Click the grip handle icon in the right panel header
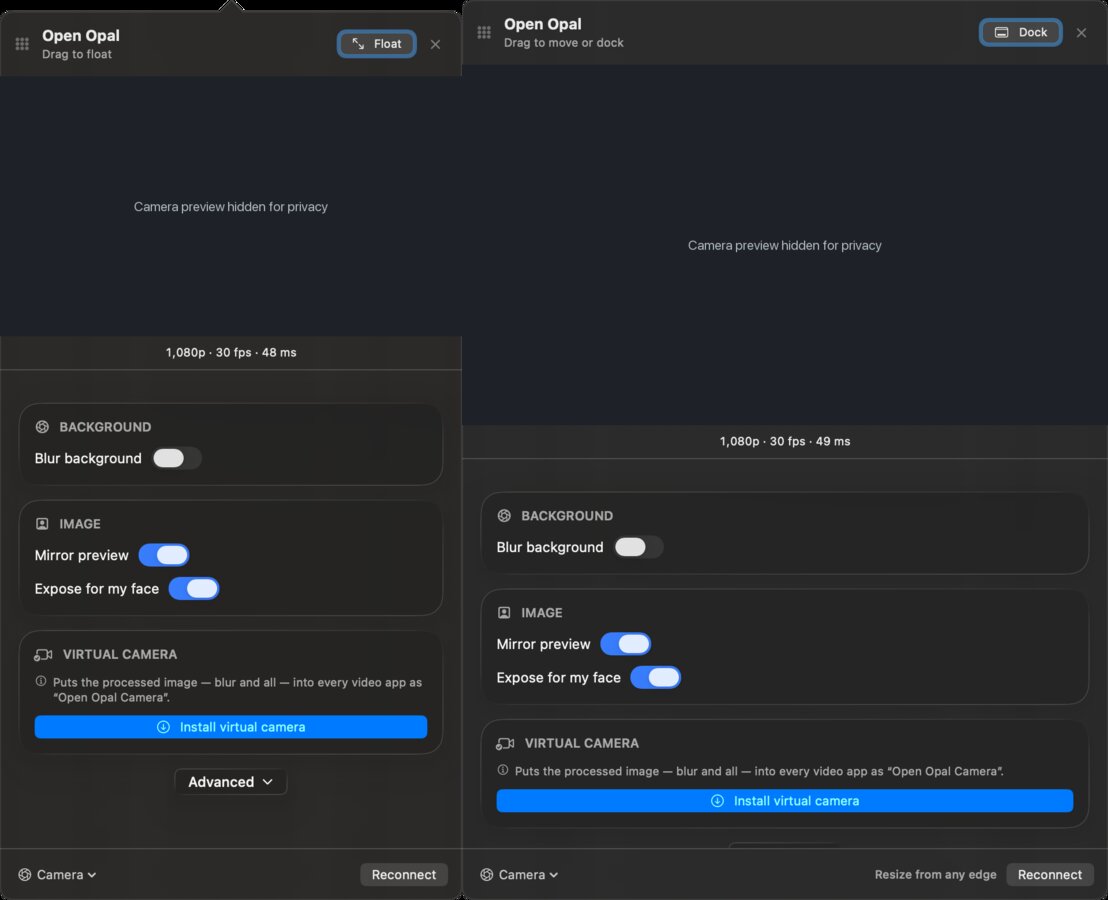The image size is (1108, 900). click(484, 32)
